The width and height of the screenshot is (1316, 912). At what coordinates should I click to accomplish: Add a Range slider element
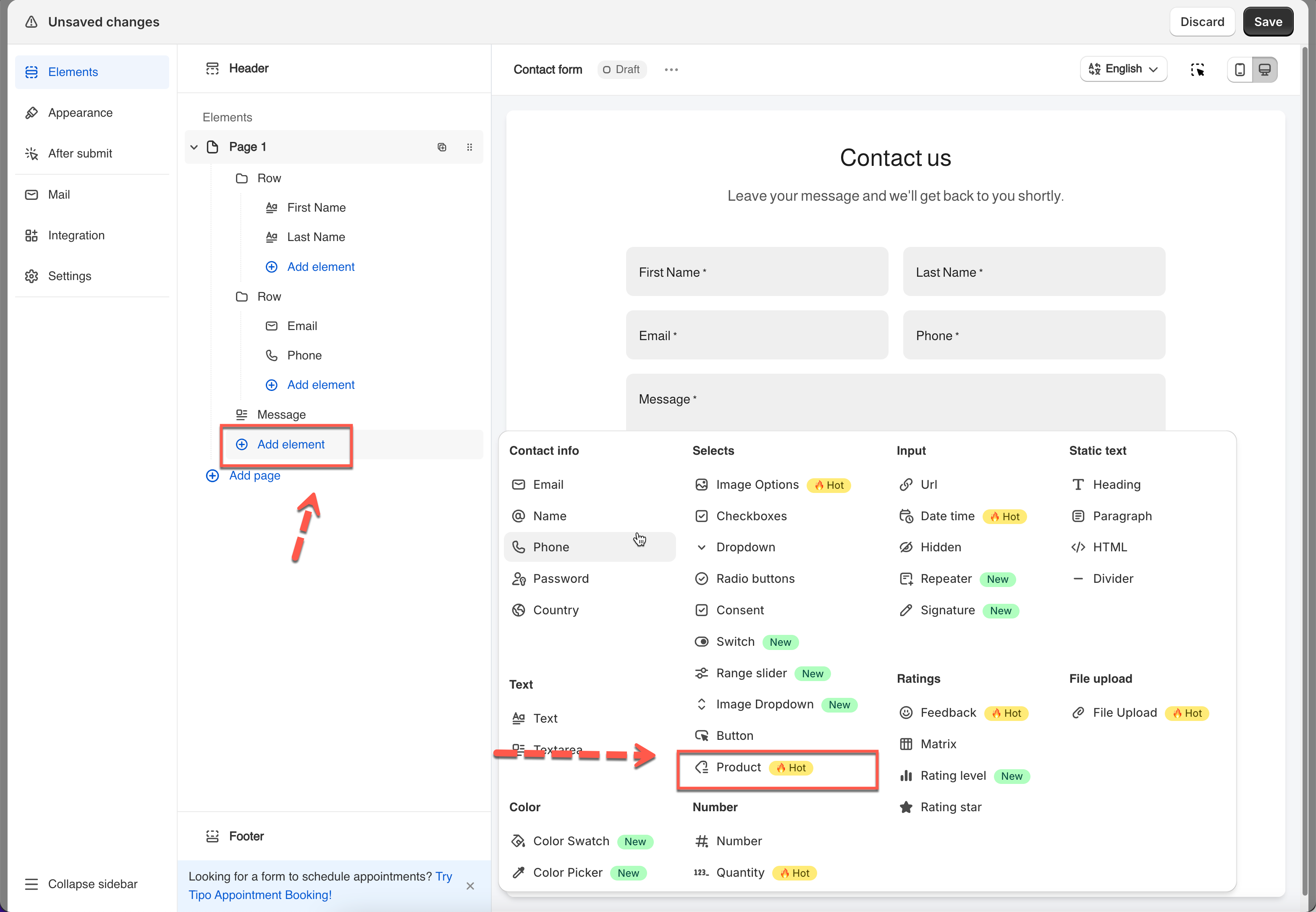(x=751, y=673)
